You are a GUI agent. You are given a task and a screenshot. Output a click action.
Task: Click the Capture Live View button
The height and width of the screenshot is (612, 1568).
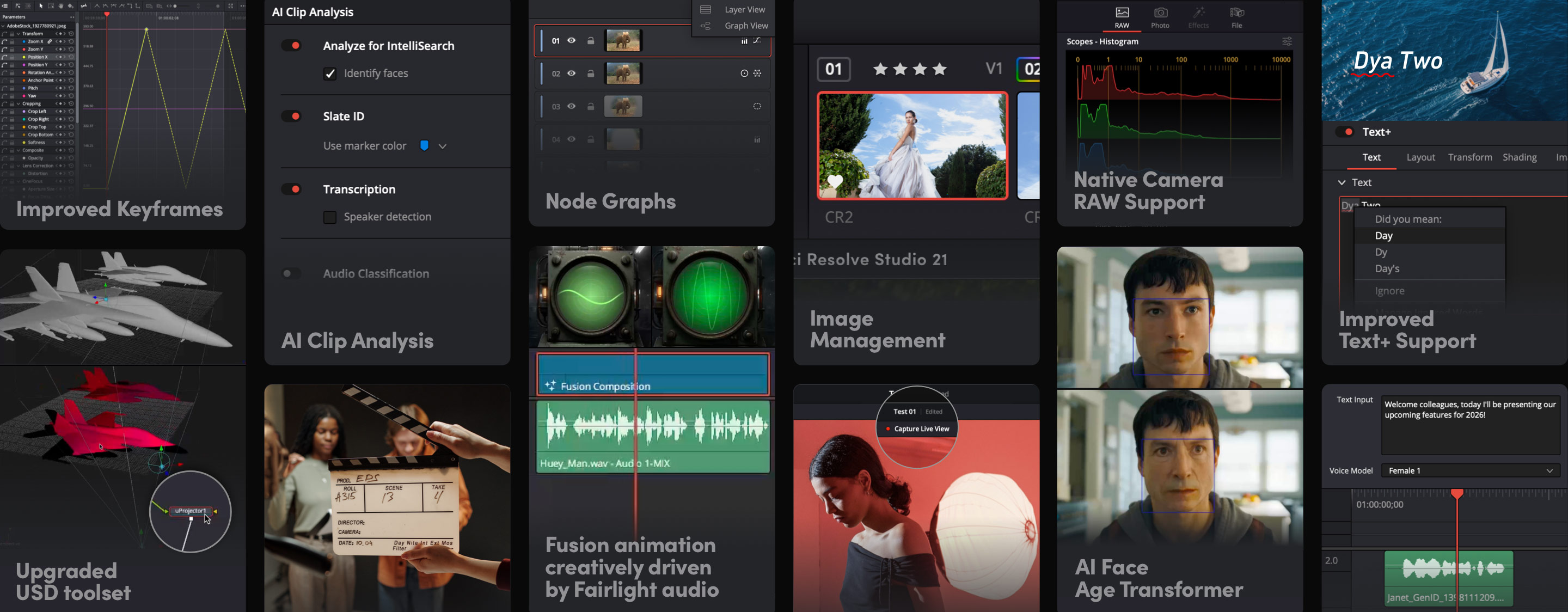pos(920,429)
